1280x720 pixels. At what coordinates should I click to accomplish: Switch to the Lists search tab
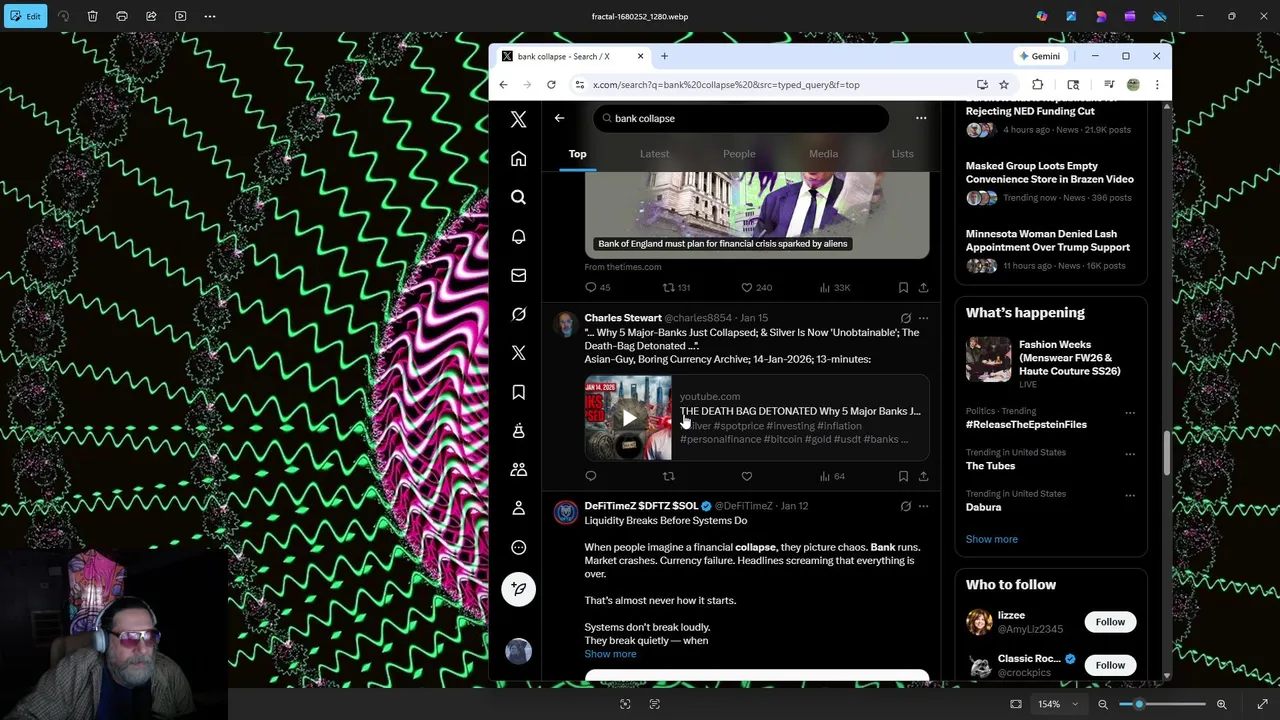point(902,154)
